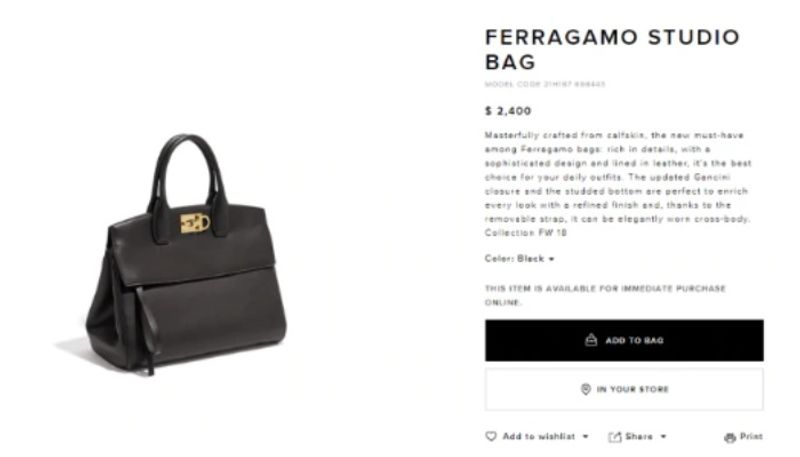Click the ADD TO BAG button label
This screenshot has width=800, height=457.
[x=634, y=340]
